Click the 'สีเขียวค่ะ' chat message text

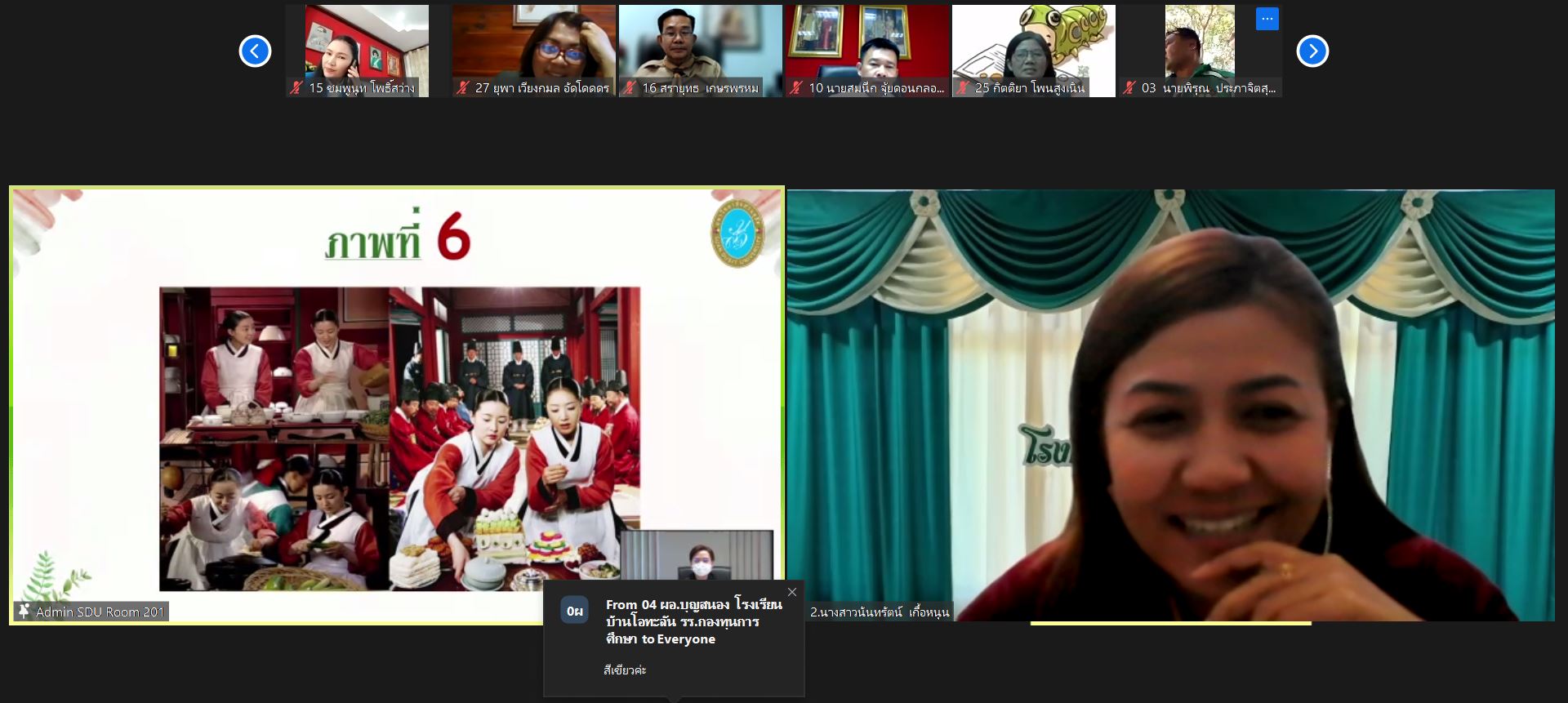625,670
